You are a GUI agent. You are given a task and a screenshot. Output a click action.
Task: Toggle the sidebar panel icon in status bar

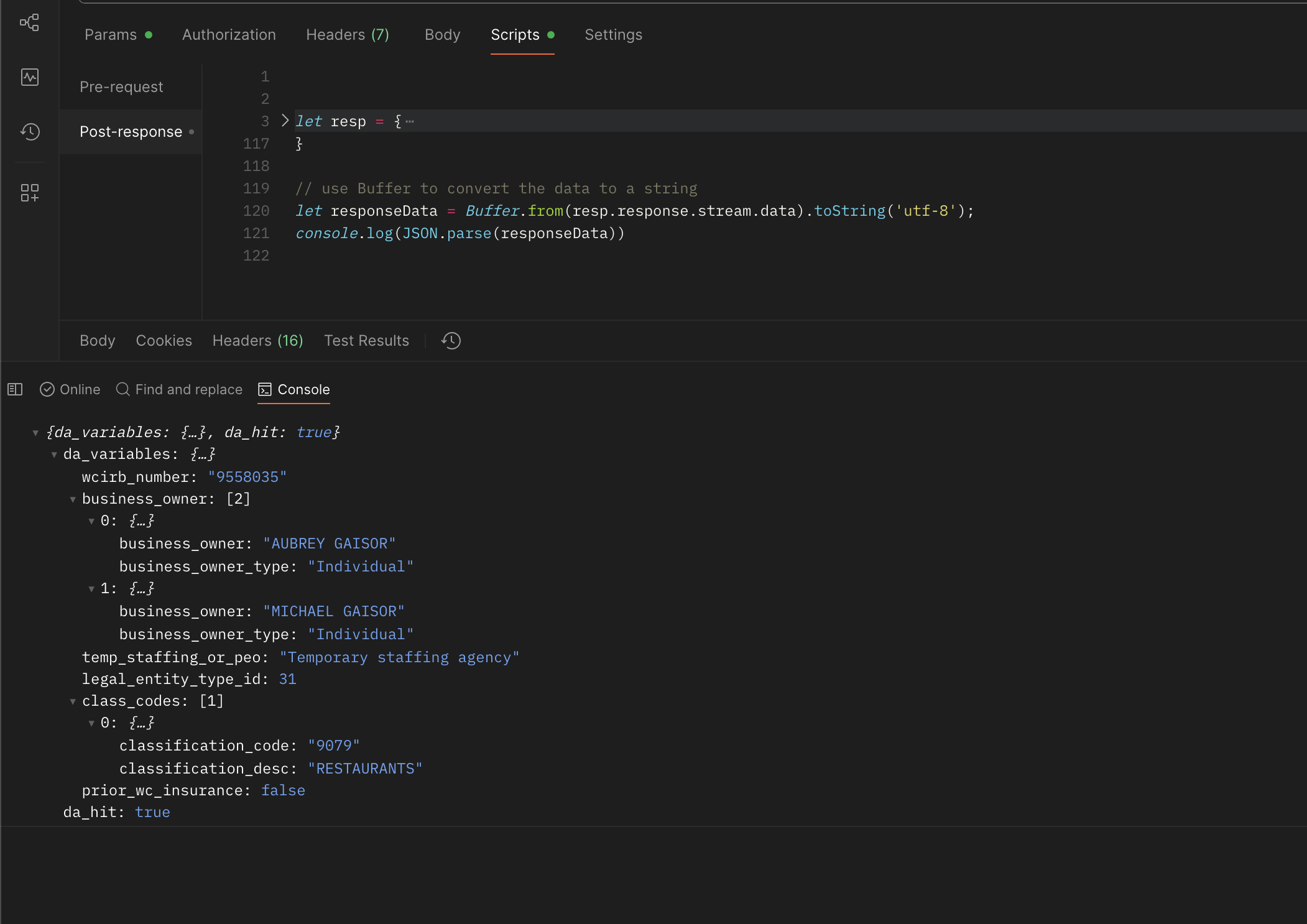[15, 390]
